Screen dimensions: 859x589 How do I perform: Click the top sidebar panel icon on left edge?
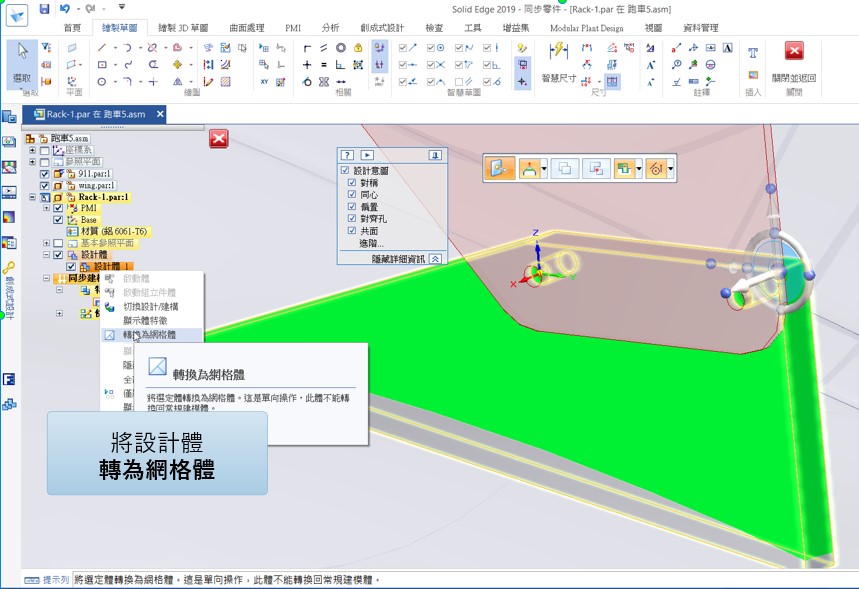[x=9, y=117]
